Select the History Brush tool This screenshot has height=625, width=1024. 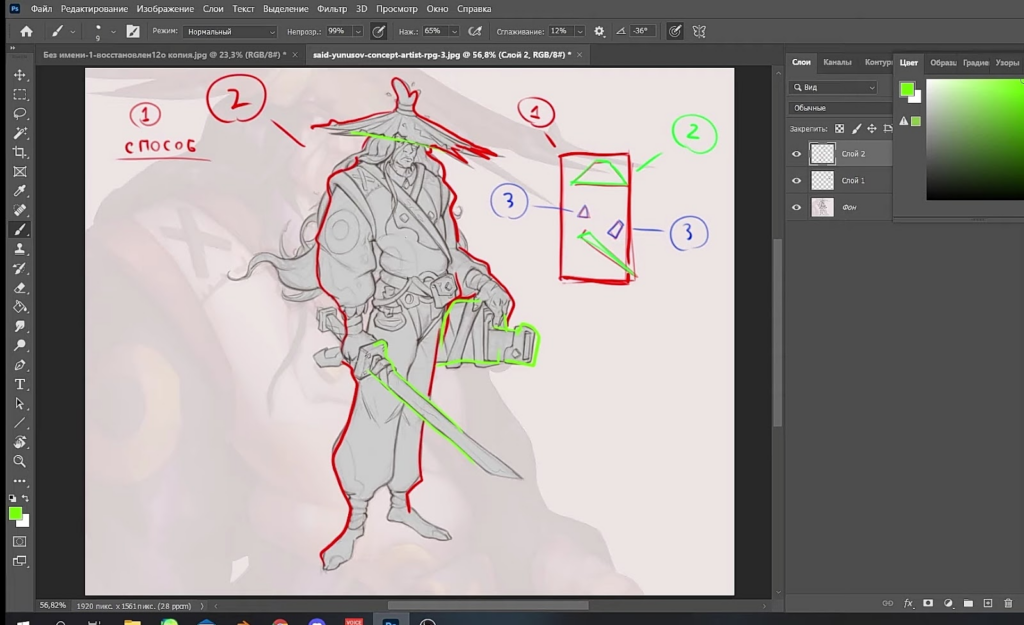pos(20,268)
